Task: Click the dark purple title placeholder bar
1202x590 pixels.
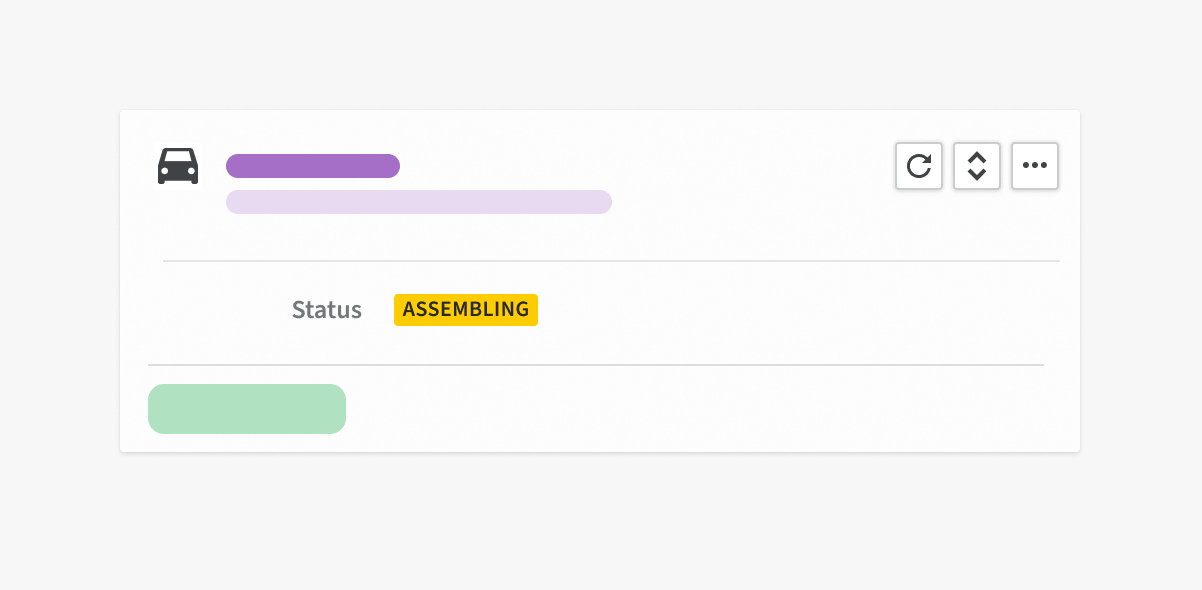Action: 313,166
